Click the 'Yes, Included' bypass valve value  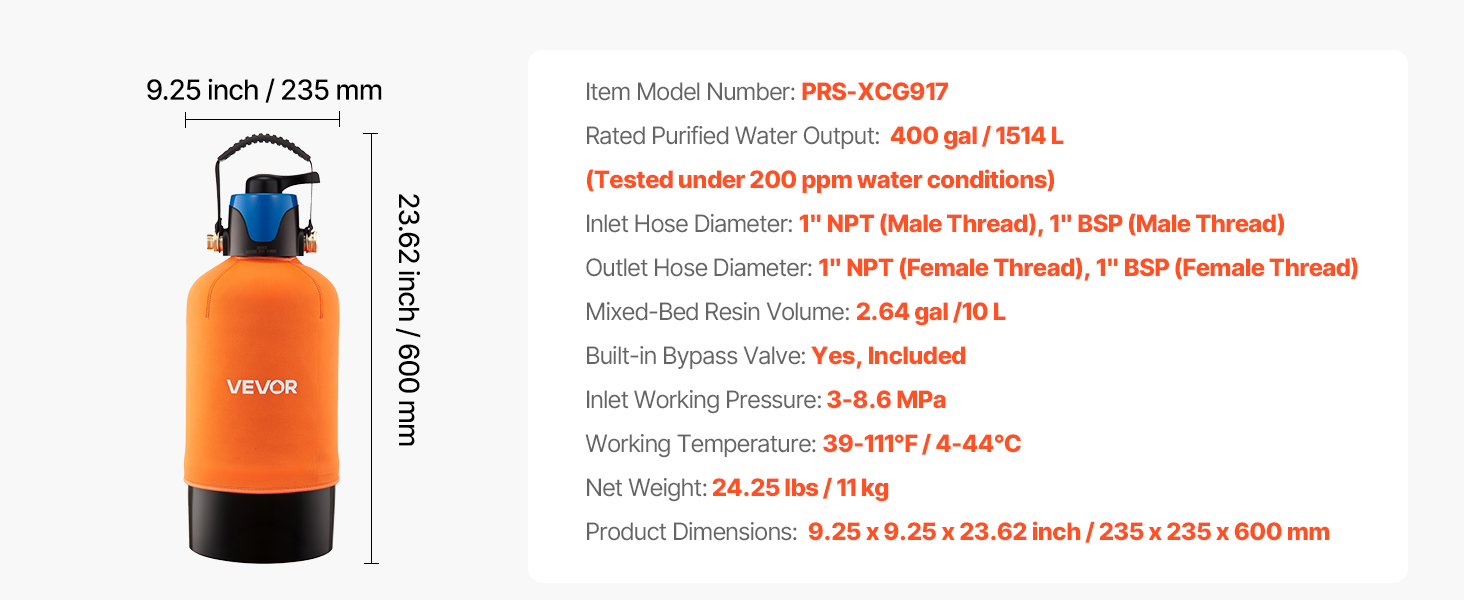pyautogui.click(x=888, y=356)
